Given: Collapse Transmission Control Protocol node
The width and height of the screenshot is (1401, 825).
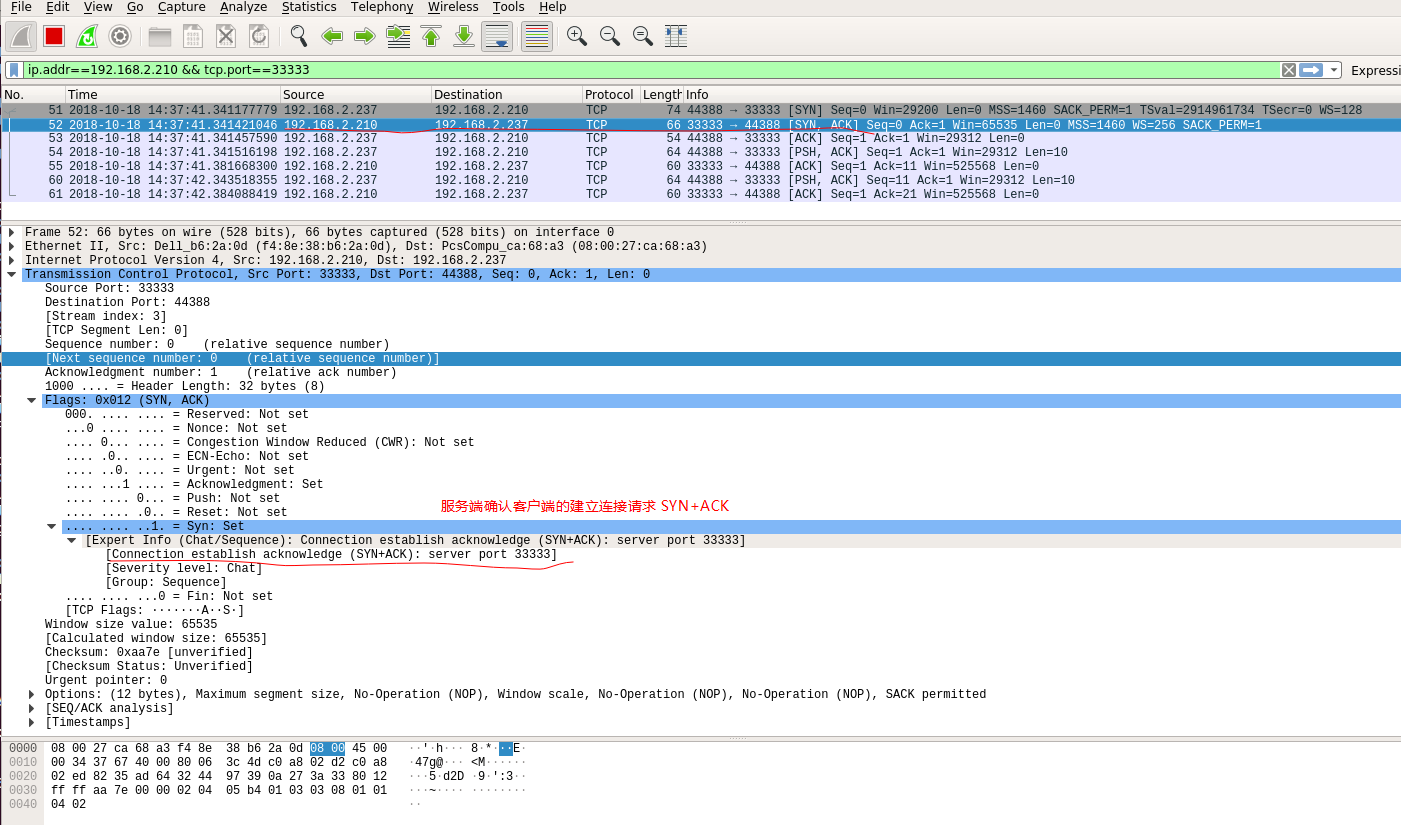Looking at the screenshot, I should click(x=11, y=274).
